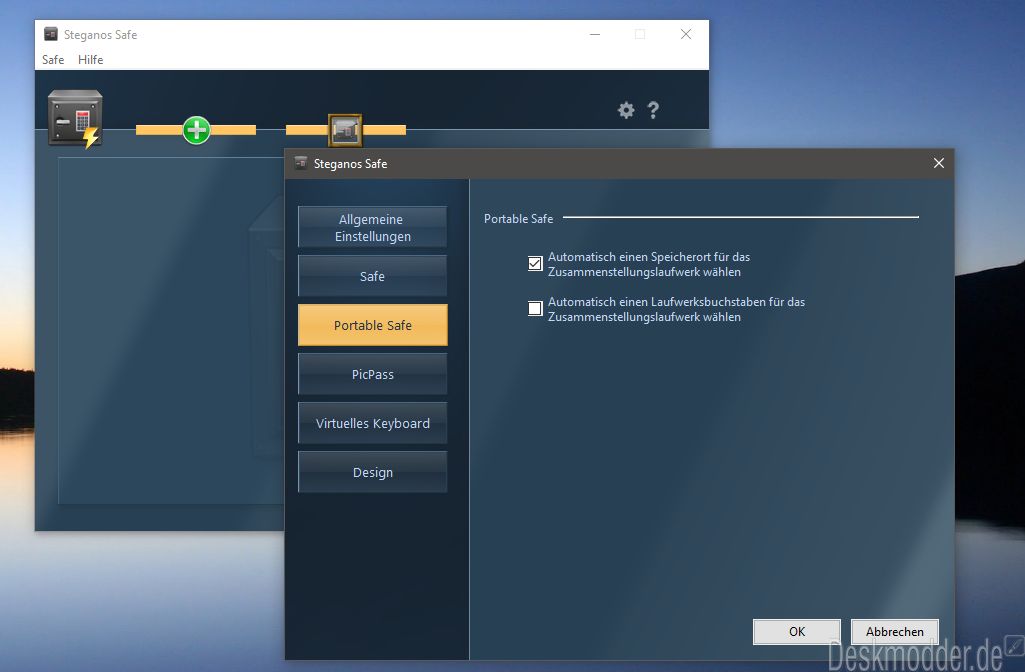Click the Steganos Safe title bar app icon
The height and width of the screenshot is (672, 1025).
(50, 34)
